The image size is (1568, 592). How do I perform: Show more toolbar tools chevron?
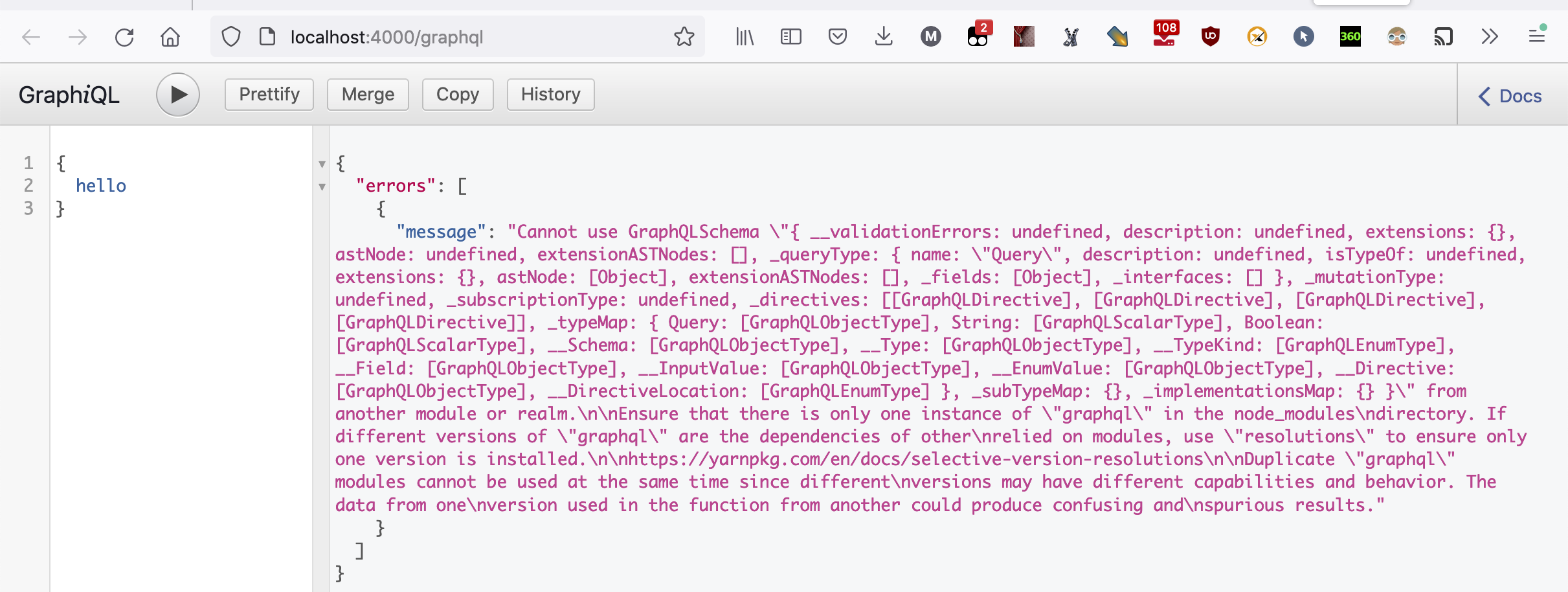tap(1490, 37)
